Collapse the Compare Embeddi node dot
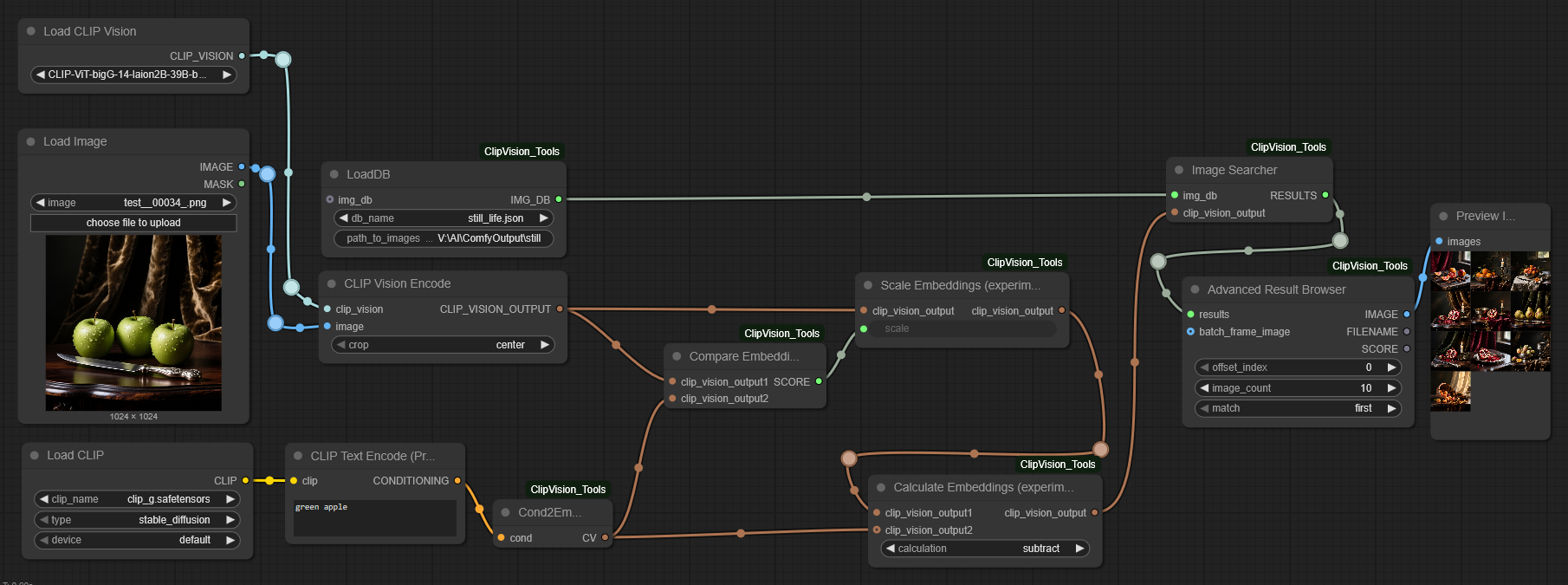 [677, 356]
